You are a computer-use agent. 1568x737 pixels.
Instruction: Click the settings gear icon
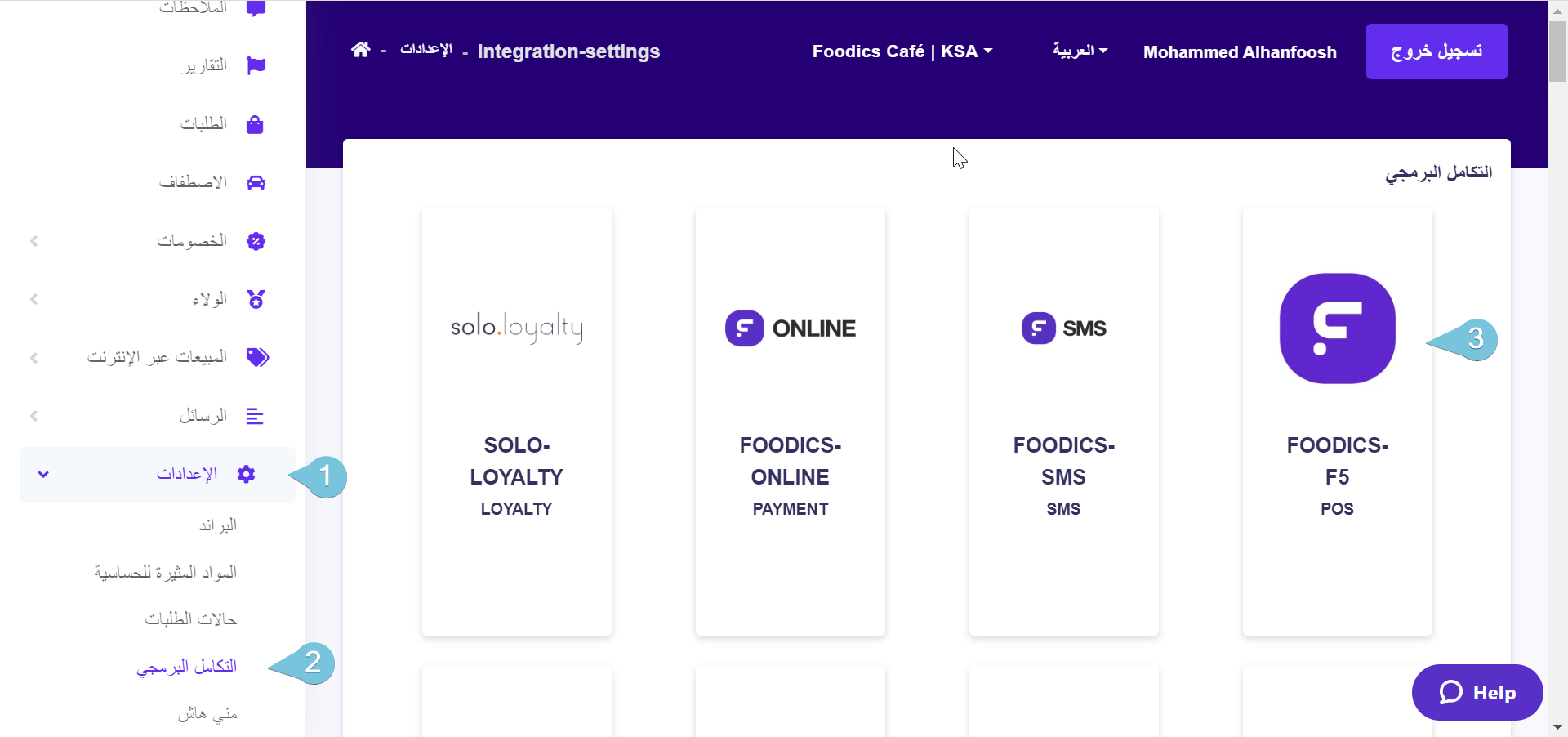(246, 474)
